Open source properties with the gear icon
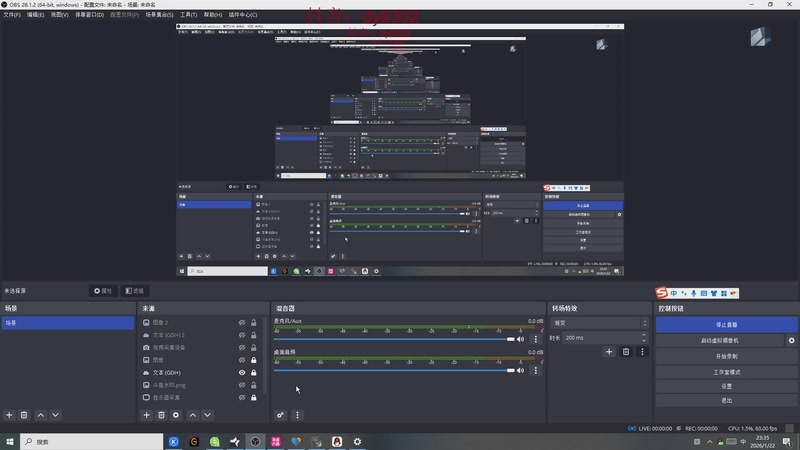This screenshot has width=800, height=450. [x=176, y=415]
